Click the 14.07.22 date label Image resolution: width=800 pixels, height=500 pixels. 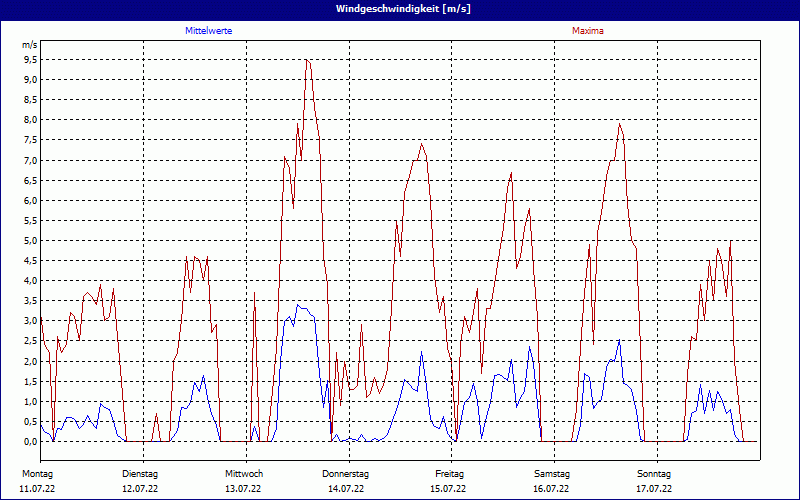pos(346,489)
